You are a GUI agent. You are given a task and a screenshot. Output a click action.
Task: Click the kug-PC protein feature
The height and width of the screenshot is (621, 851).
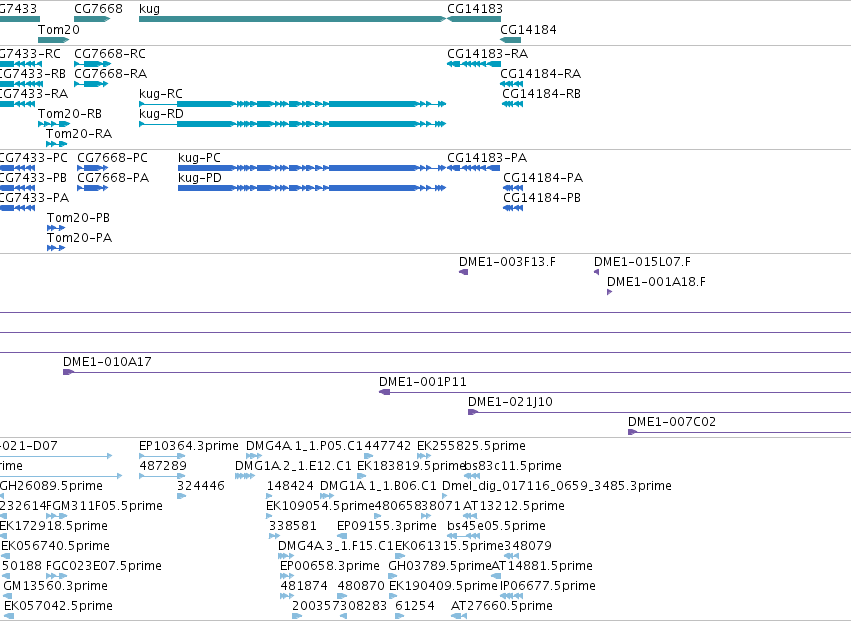pos(312,168)
